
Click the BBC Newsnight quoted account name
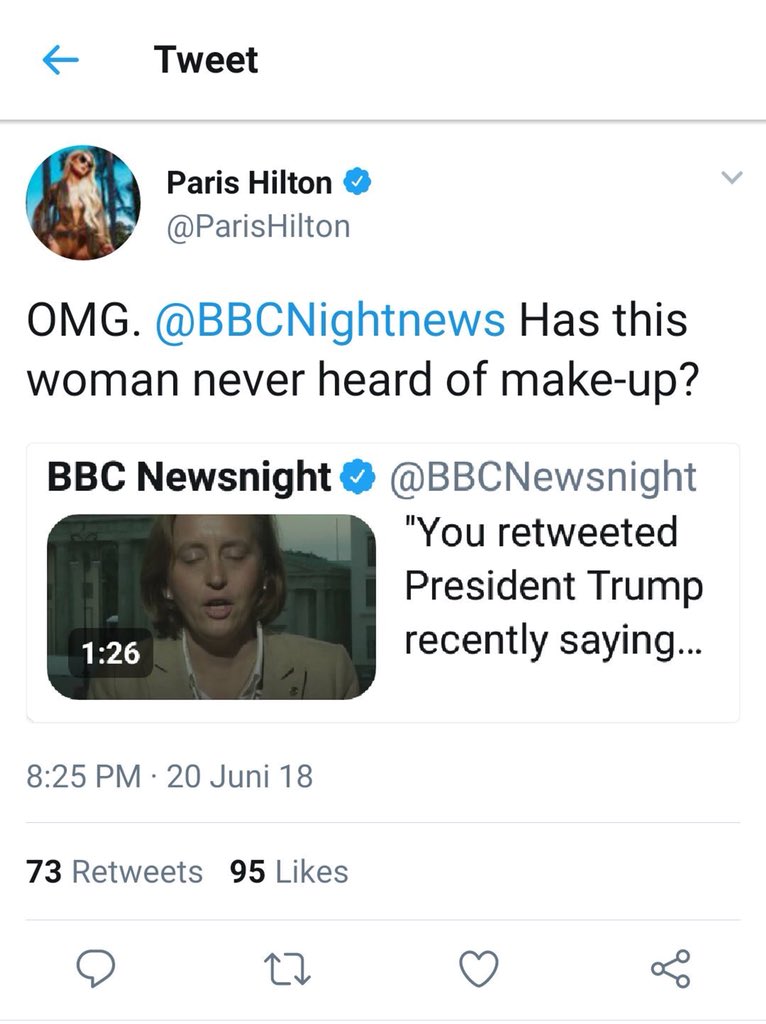pos(189,478)
